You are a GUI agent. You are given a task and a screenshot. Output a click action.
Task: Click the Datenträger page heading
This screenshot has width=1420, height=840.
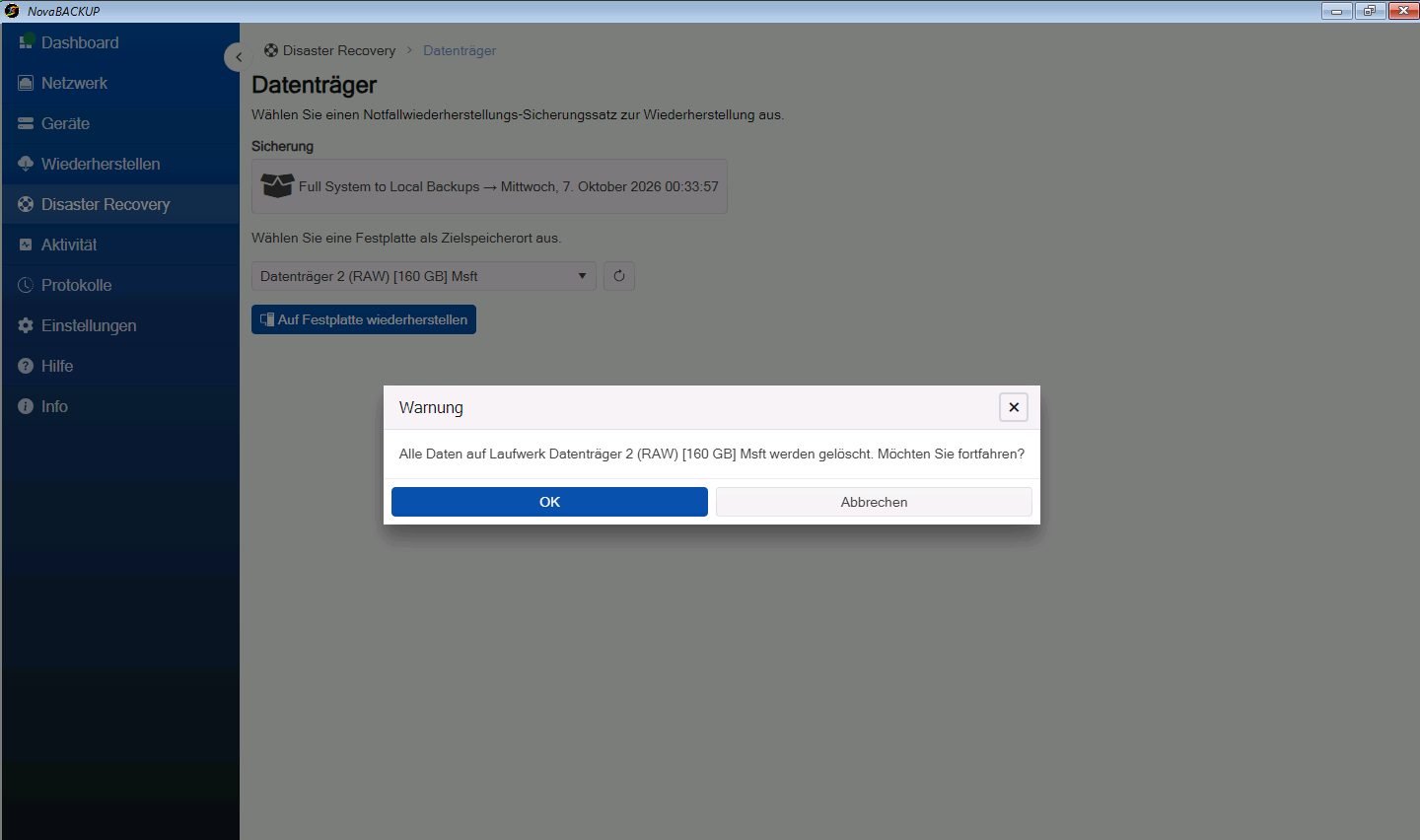[314, 85]
